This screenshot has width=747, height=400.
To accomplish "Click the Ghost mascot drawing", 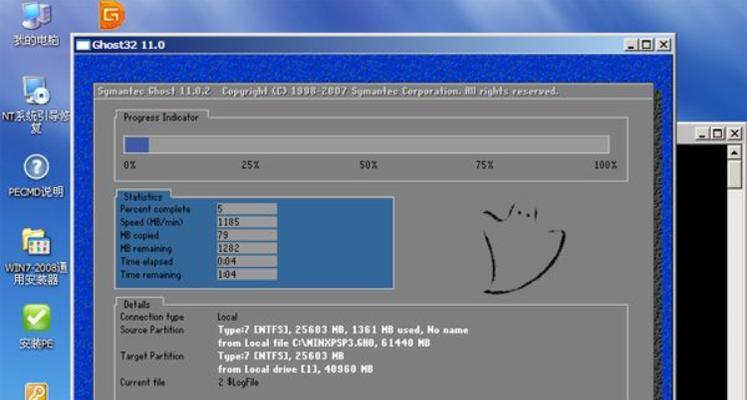I will [x=523, y=248].
